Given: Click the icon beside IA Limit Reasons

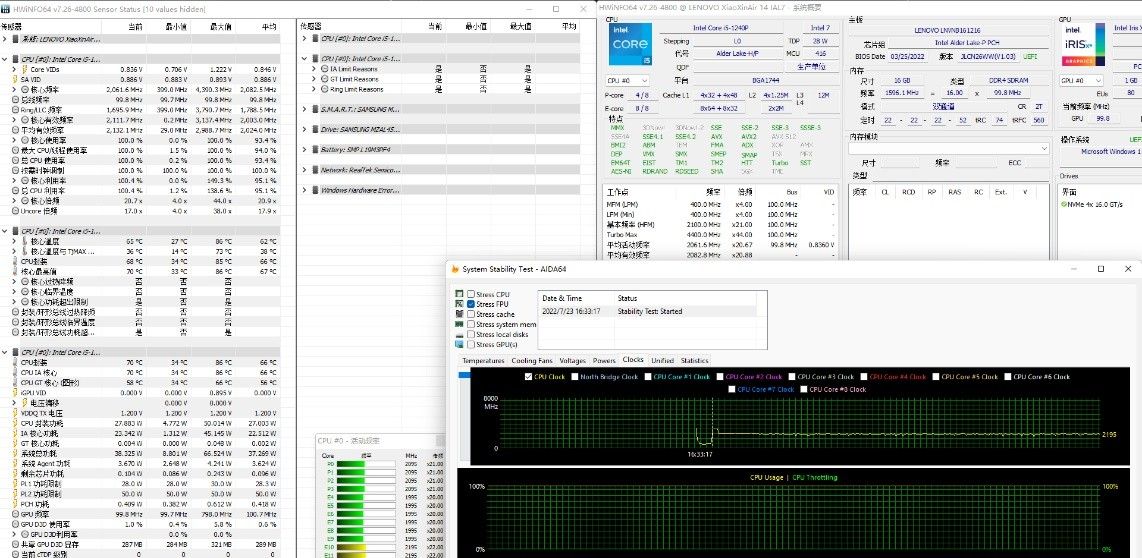Looking at the screenshot, I should pyautogui.click(x=325, y=68).
